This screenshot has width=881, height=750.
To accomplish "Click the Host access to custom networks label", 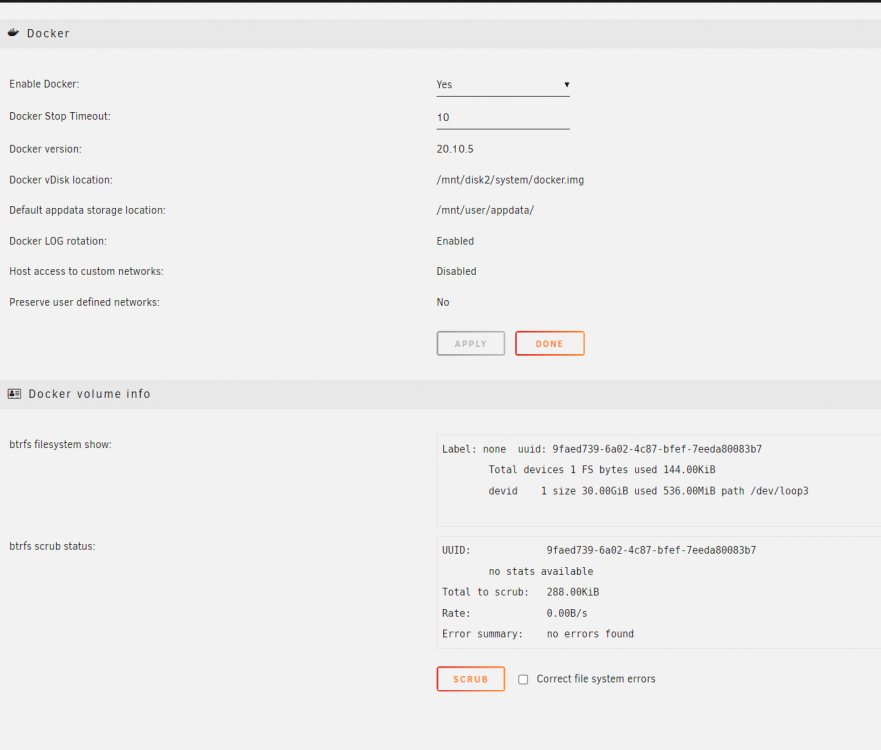I will (87, 271).
